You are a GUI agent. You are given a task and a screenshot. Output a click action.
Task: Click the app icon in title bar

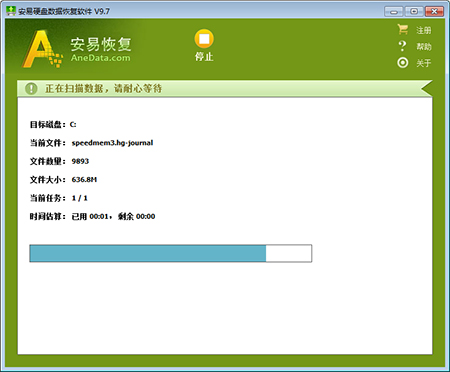pos(11,11)
